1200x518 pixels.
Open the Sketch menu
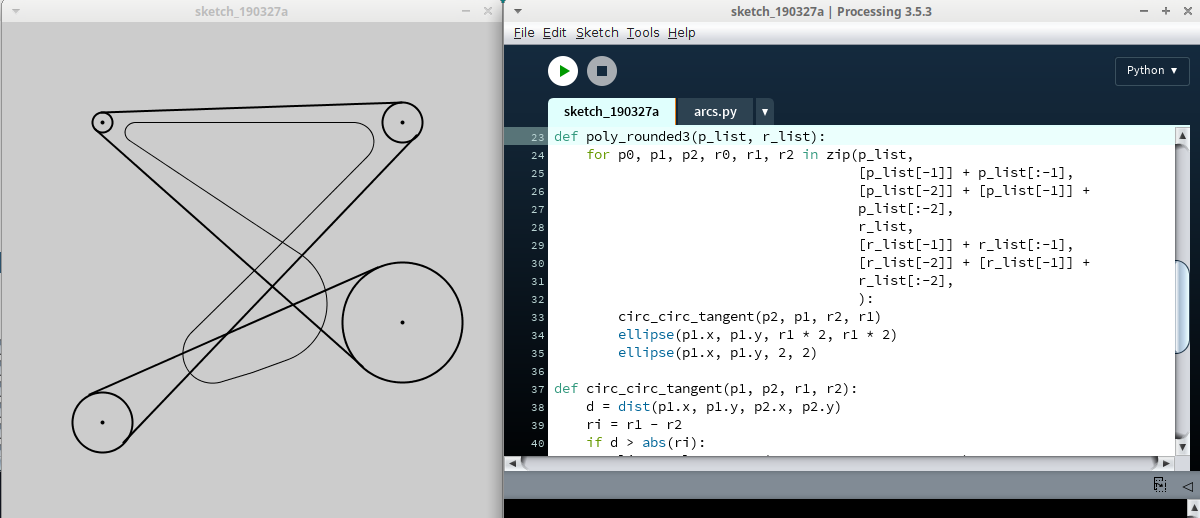[x=597, y=33]
